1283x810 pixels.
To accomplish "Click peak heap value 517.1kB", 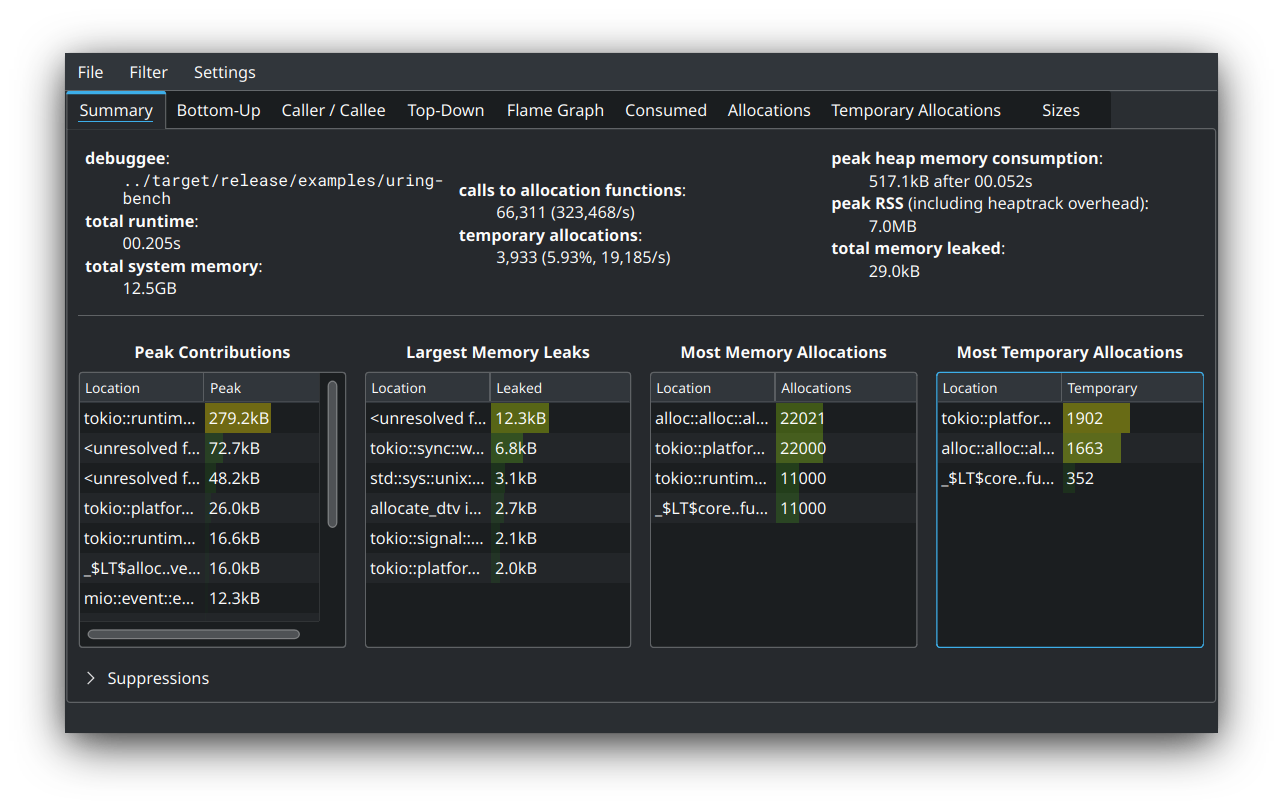I will point(950,181).
